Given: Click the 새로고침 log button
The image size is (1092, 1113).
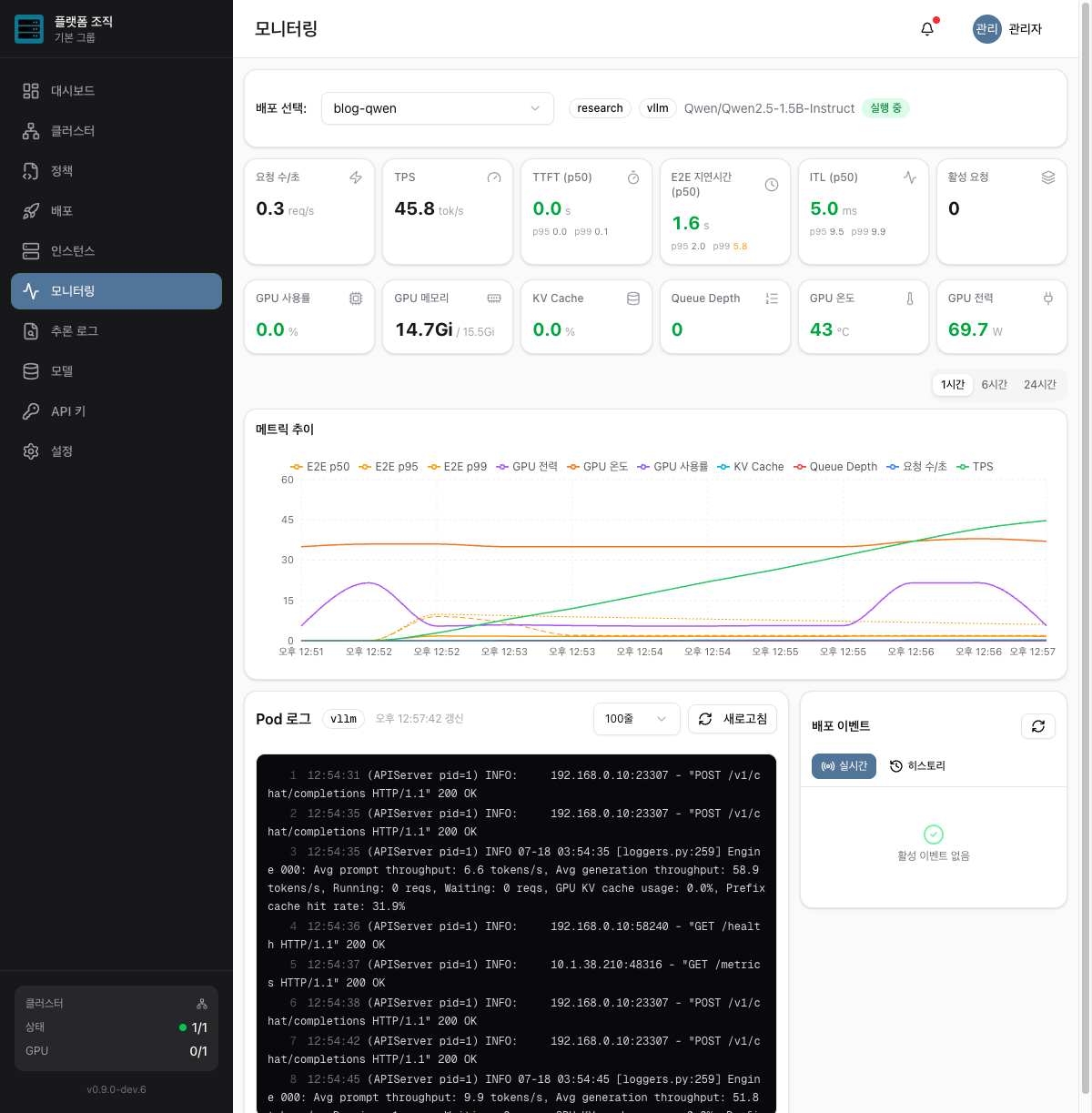Looking at the screenshot, I should (x=733, y=719).
